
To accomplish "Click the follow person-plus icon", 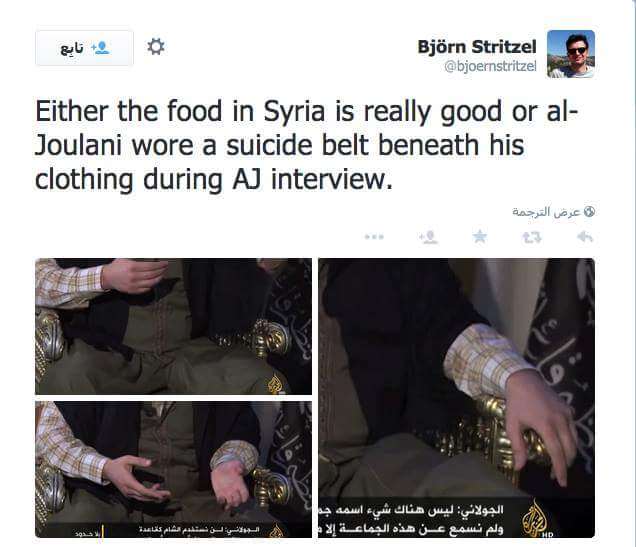I will coord(100,48).
